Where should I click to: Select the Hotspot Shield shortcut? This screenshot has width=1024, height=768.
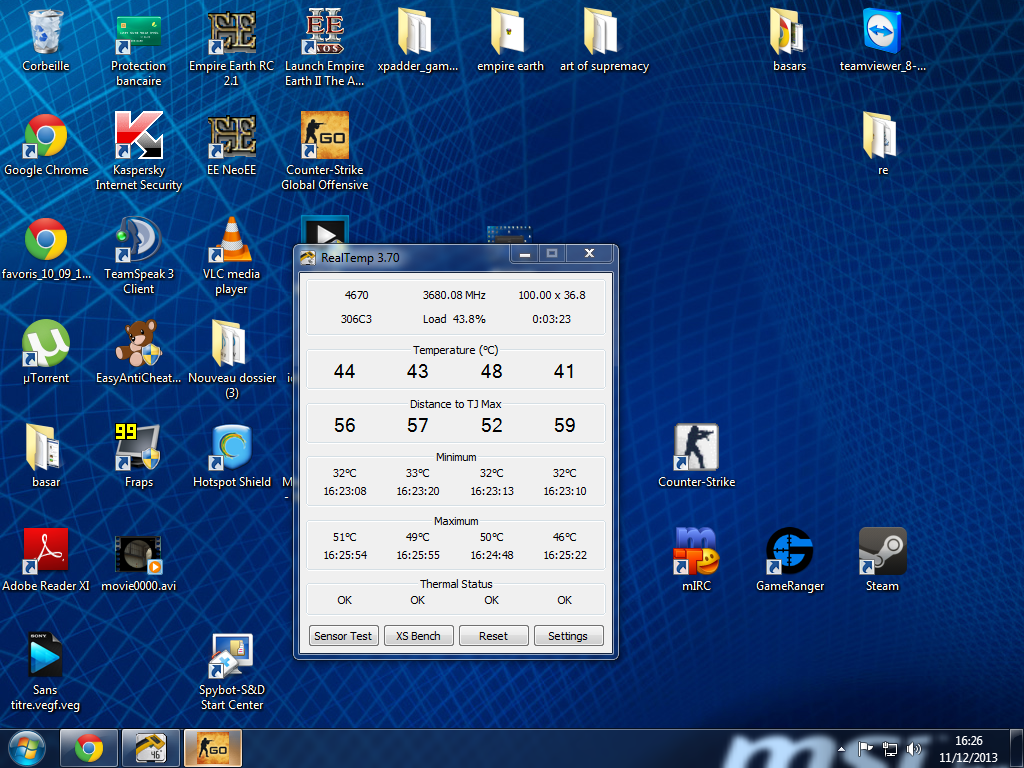pos(231,448)
